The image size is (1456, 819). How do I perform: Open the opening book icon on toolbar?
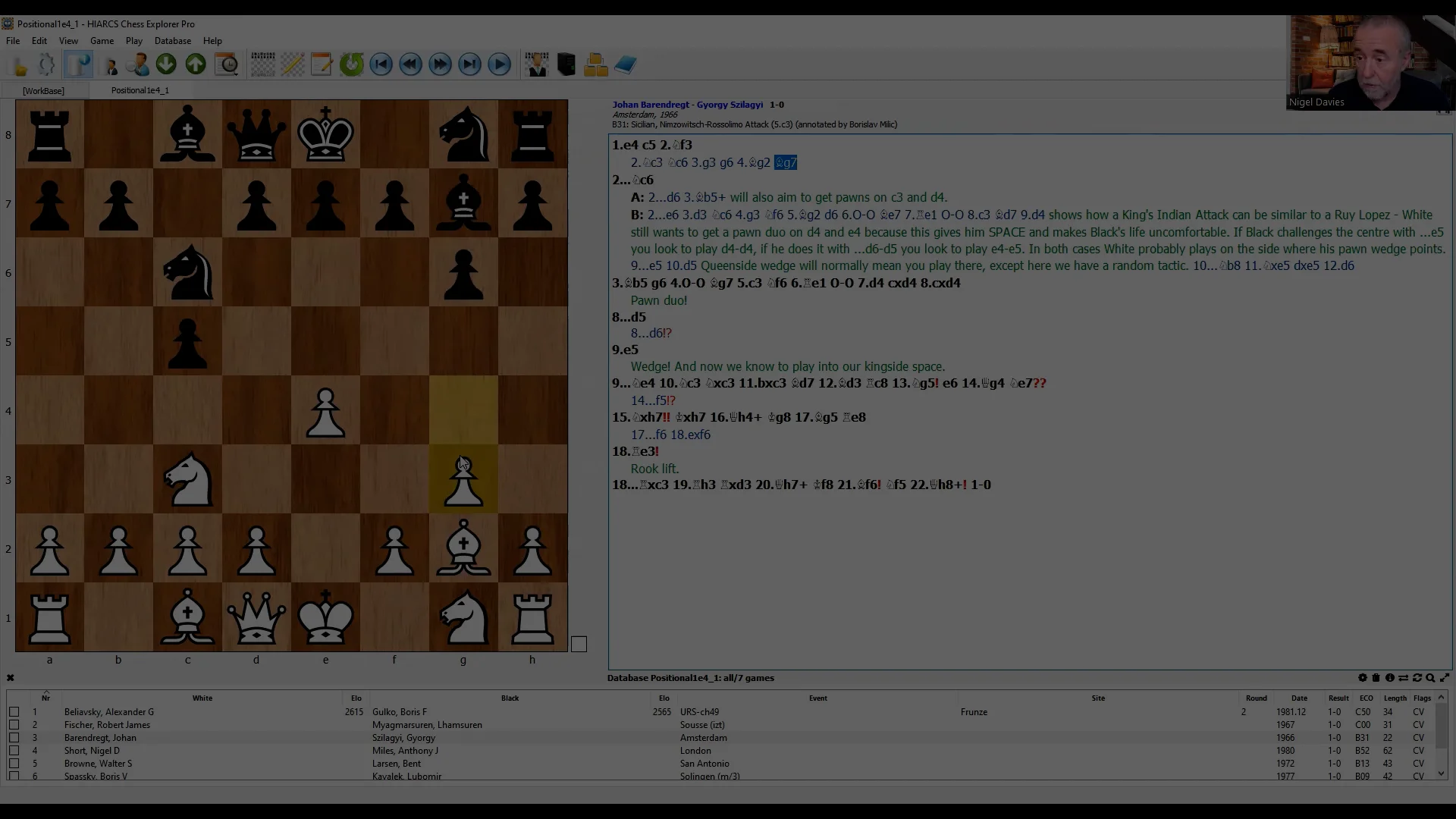pyautogui.click(x=627, y=64)
